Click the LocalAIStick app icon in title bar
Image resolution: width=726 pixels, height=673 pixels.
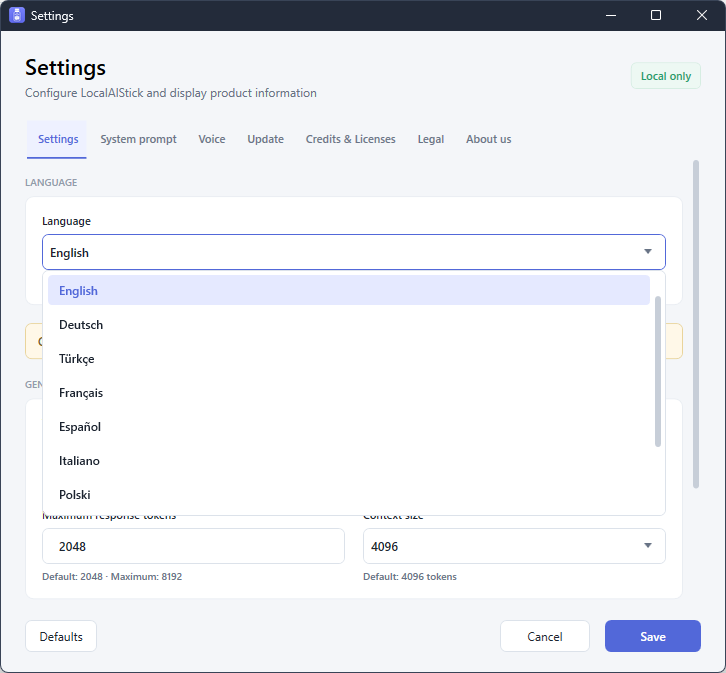[x=17, y=15]
